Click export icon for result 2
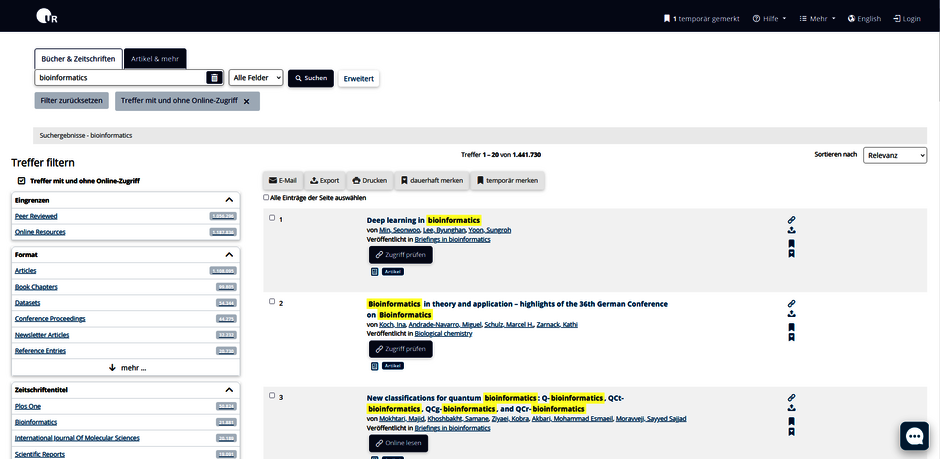The height and width of the screenshot is (459, 940). click(791, 314)
